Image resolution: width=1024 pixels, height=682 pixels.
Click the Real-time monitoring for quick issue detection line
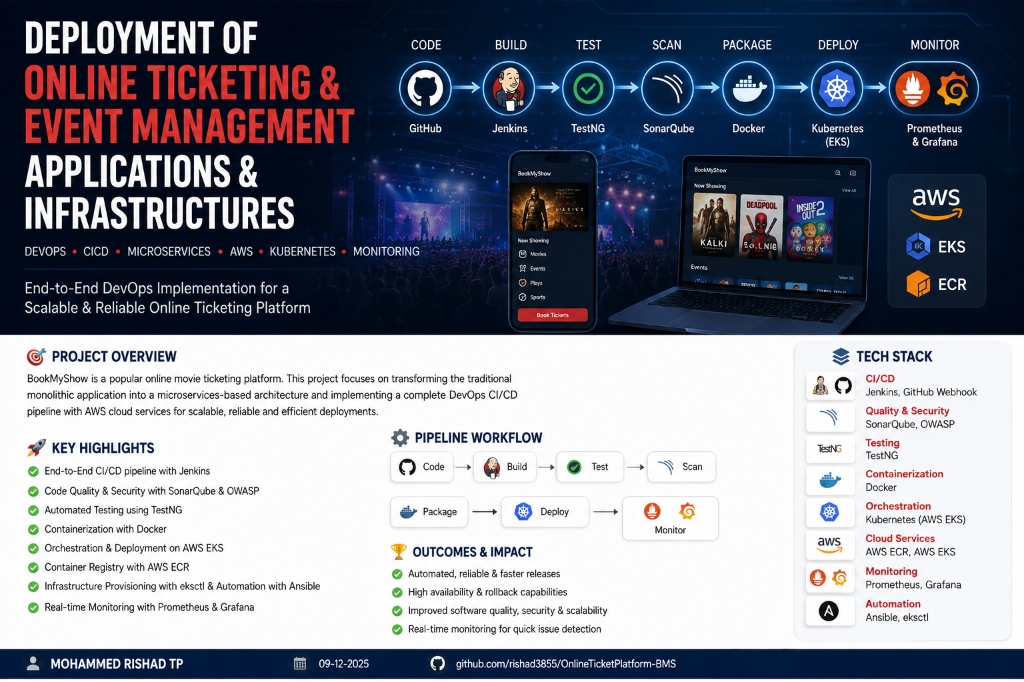tap(504, 629)
